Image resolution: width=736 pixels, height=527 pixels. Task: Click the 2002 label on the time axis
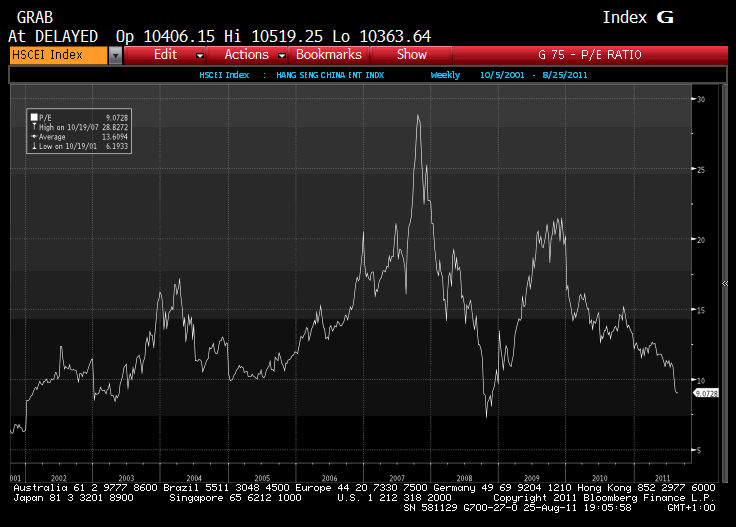click(x=59, y=478)
